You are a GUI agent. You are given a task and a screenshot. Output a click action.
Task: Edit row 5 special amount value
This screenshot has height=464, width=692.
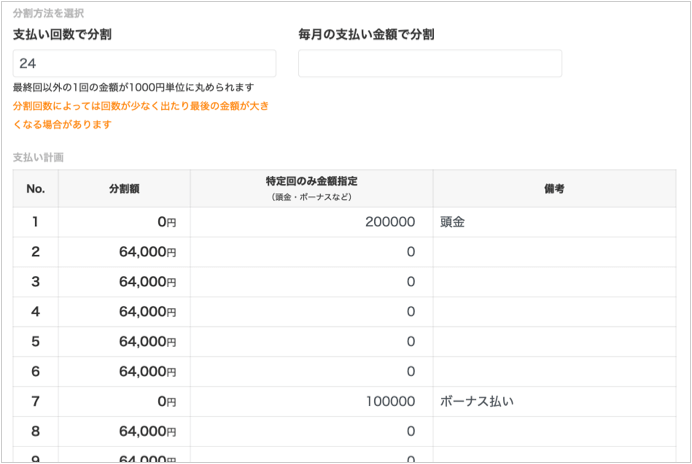click(311, 342)
